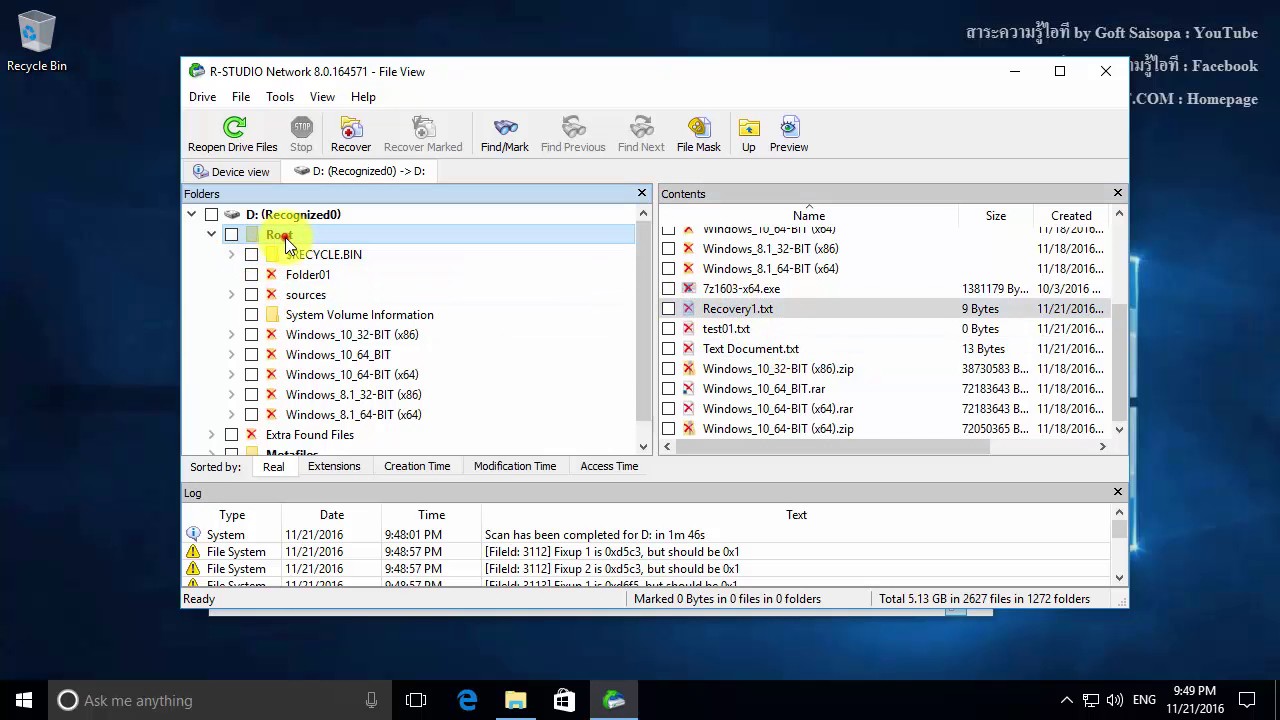Open the File menu
1280x720 pixels.
(x=241, y=96)
